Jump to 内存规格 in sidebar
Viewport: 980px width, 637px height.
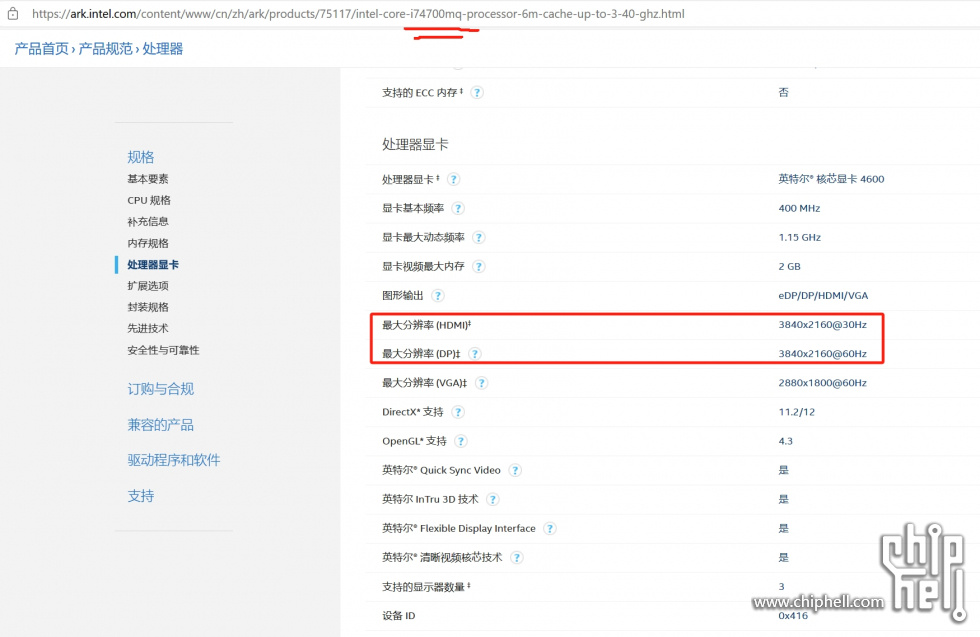[148, 243]
